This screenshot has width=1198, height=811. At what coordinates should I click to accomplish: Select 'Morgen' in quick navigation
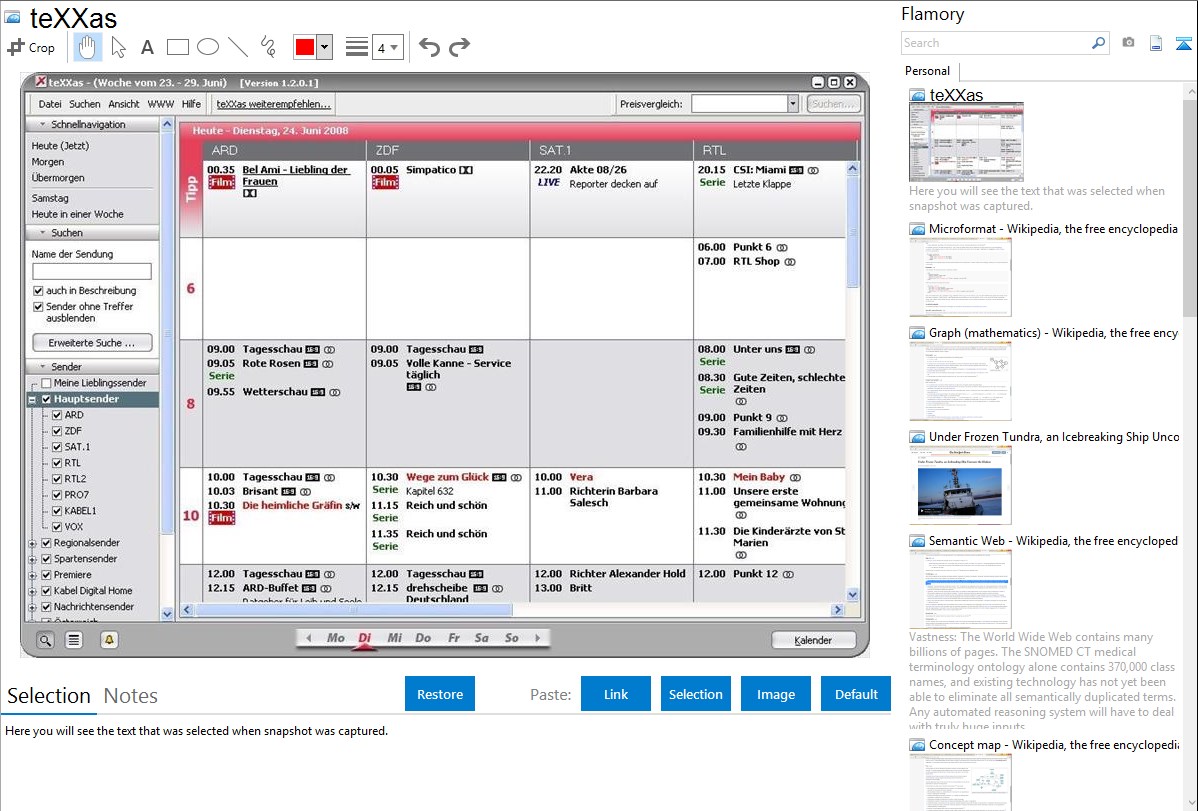[x=47, y=161]
